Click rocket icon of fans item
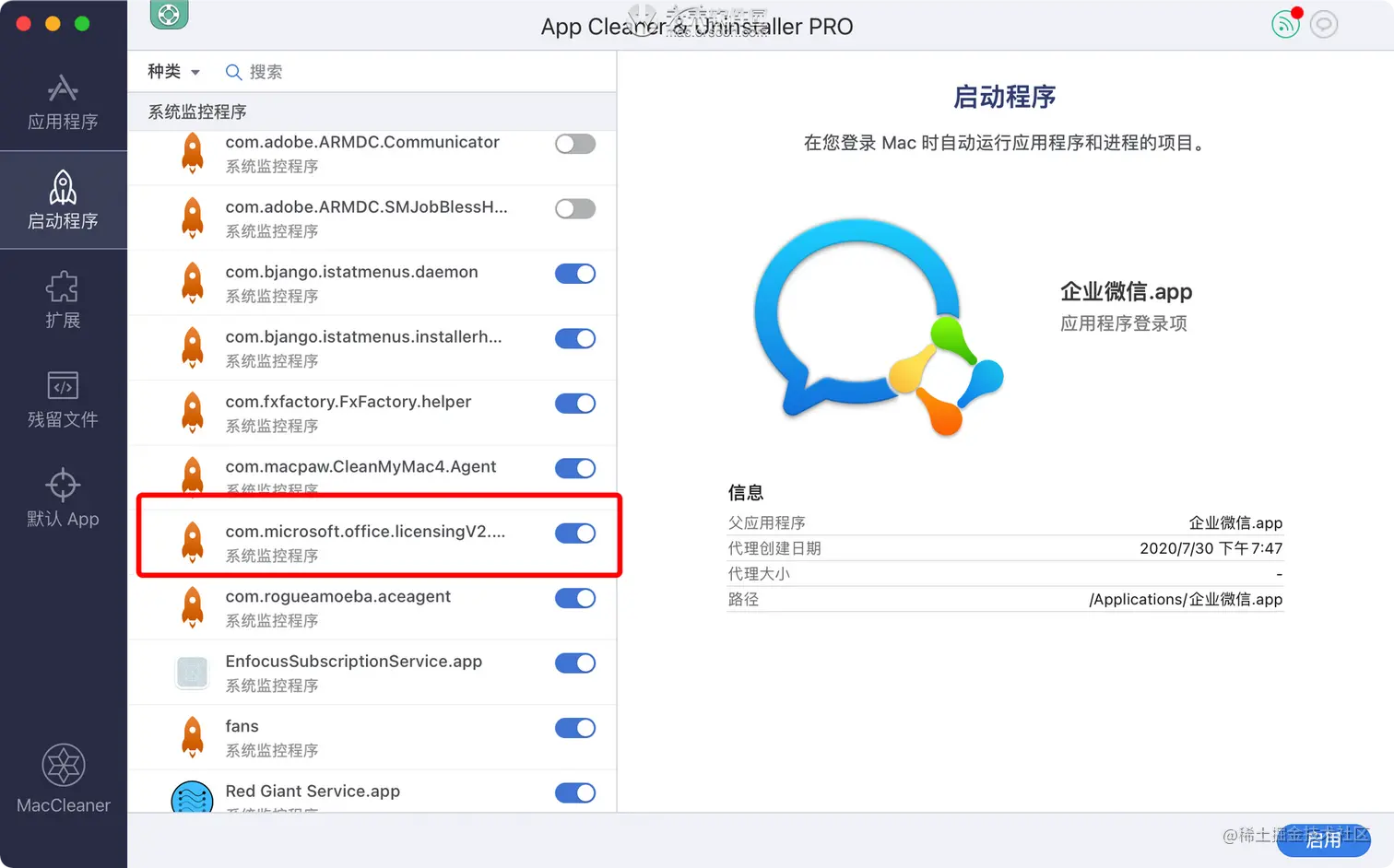This screenshot has width=1394, height=868. [x=193, y=736]
